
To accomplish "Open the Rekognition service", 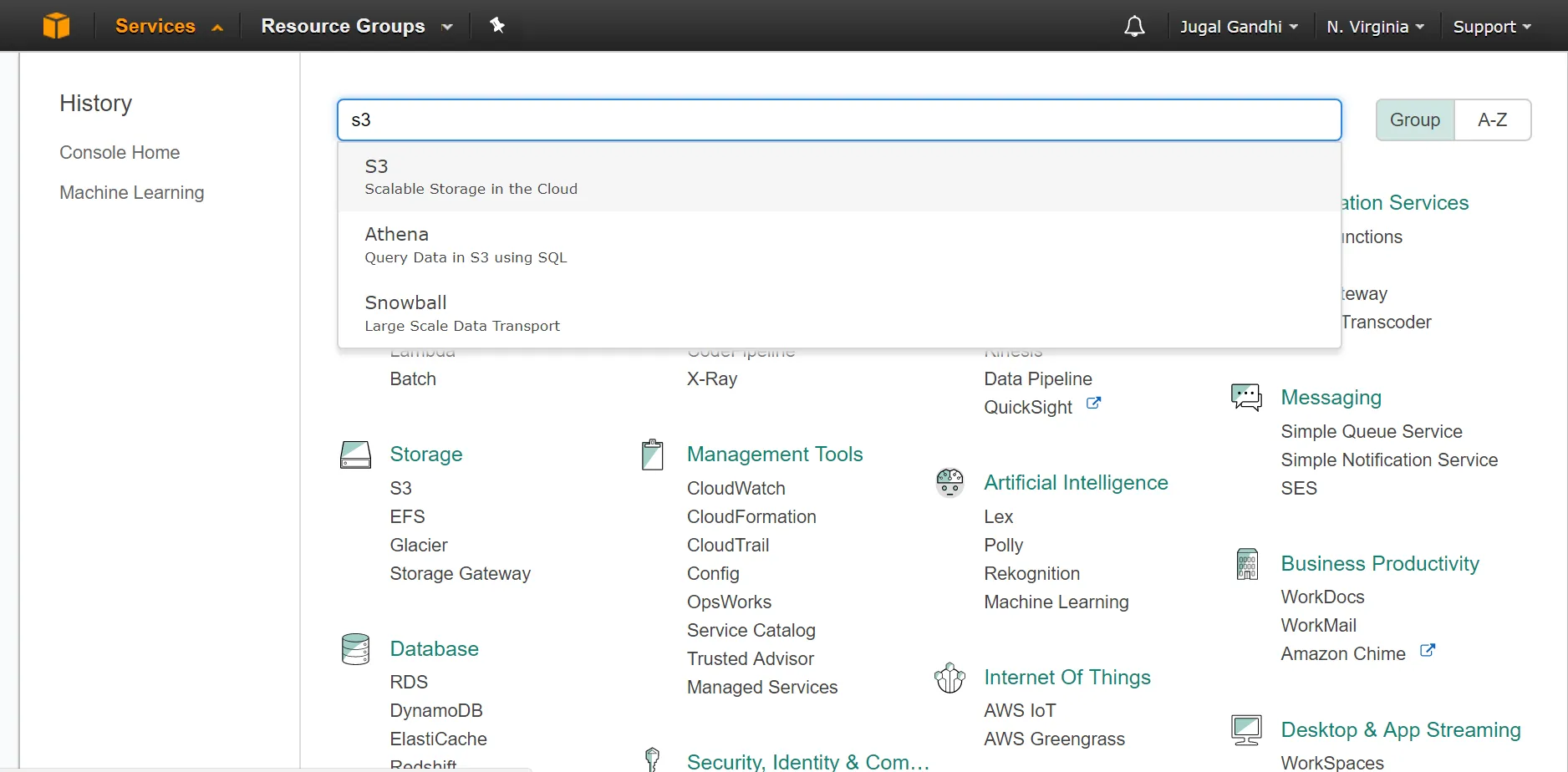I will pos(1032,574).
